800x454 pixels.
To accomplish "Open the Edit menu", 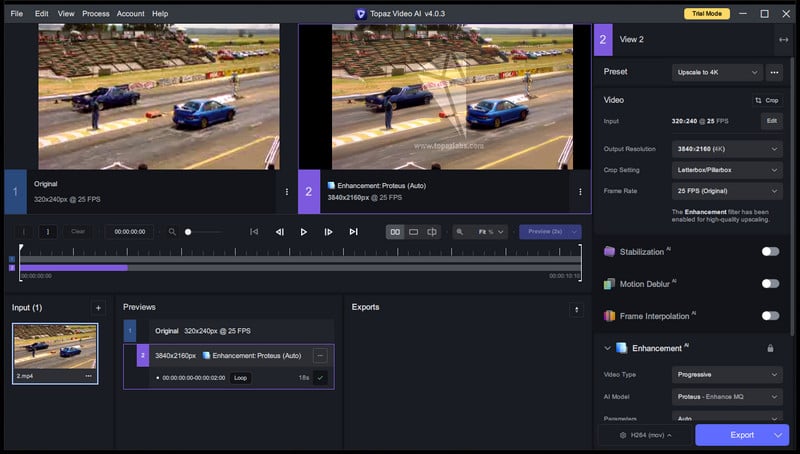I will pyautogui.click(x=41, y=14).
